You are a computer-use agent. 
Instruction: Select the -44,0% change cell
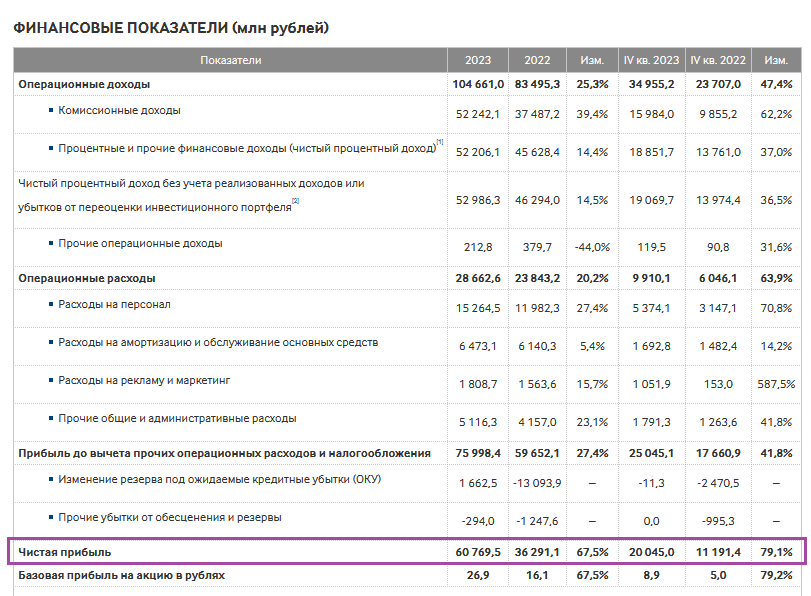(x=592, y=247)
